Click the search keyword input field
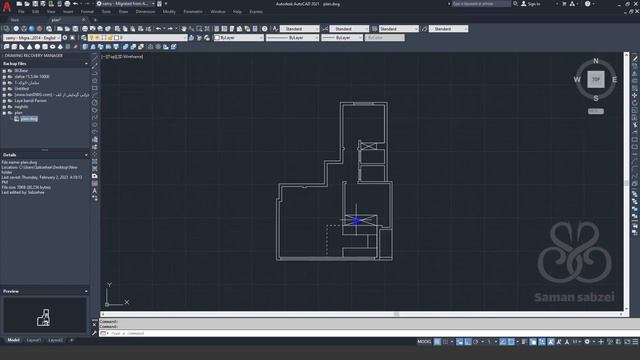Viewport: 640px width, 360px height. pos(481,4)
